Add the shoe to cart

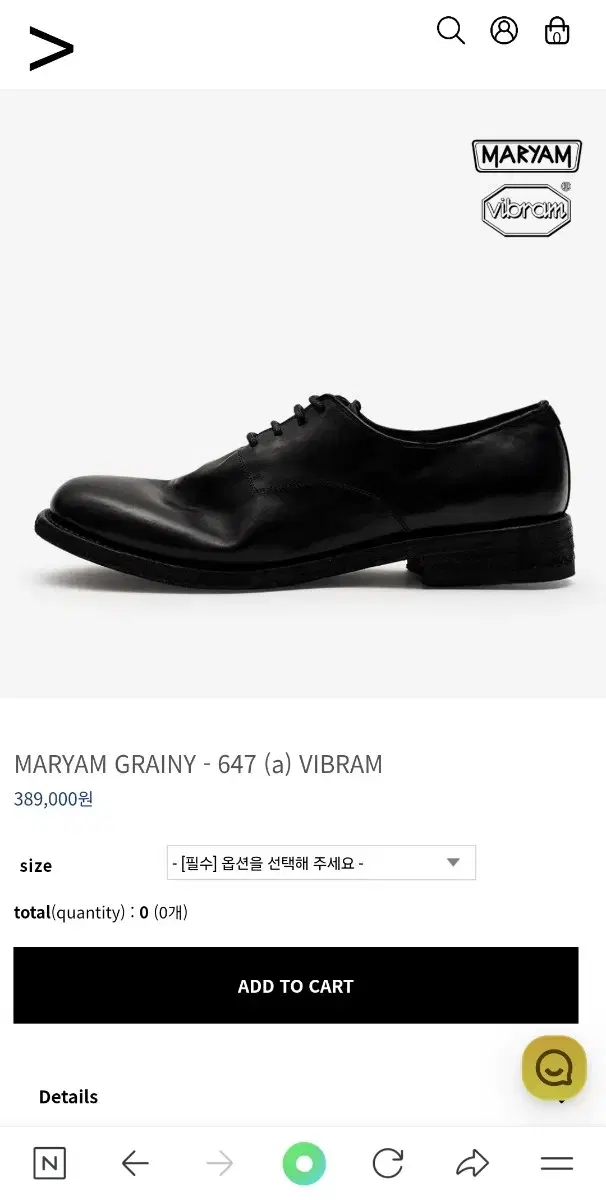pyautogui.click(x=296, y=986)
